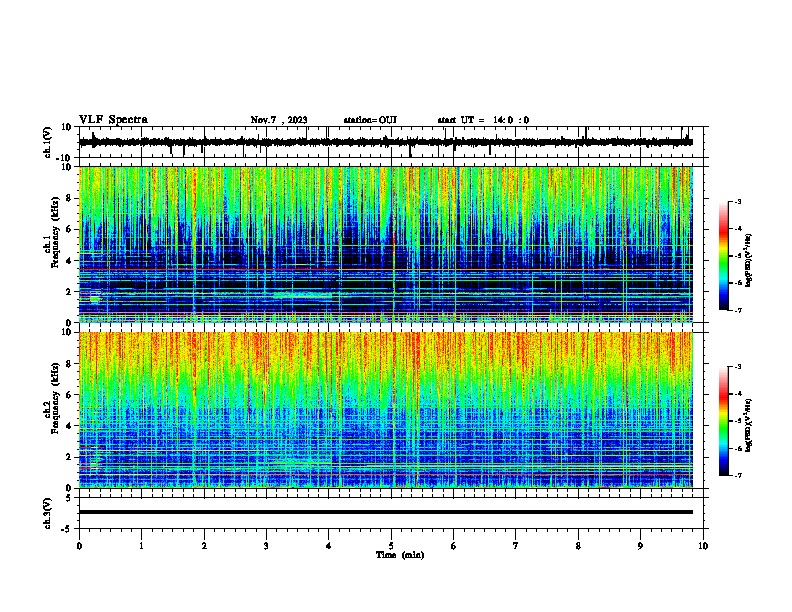Click time axis tick label "6"
The width and height of the screenshot is (792, 612).
[454, 546]
